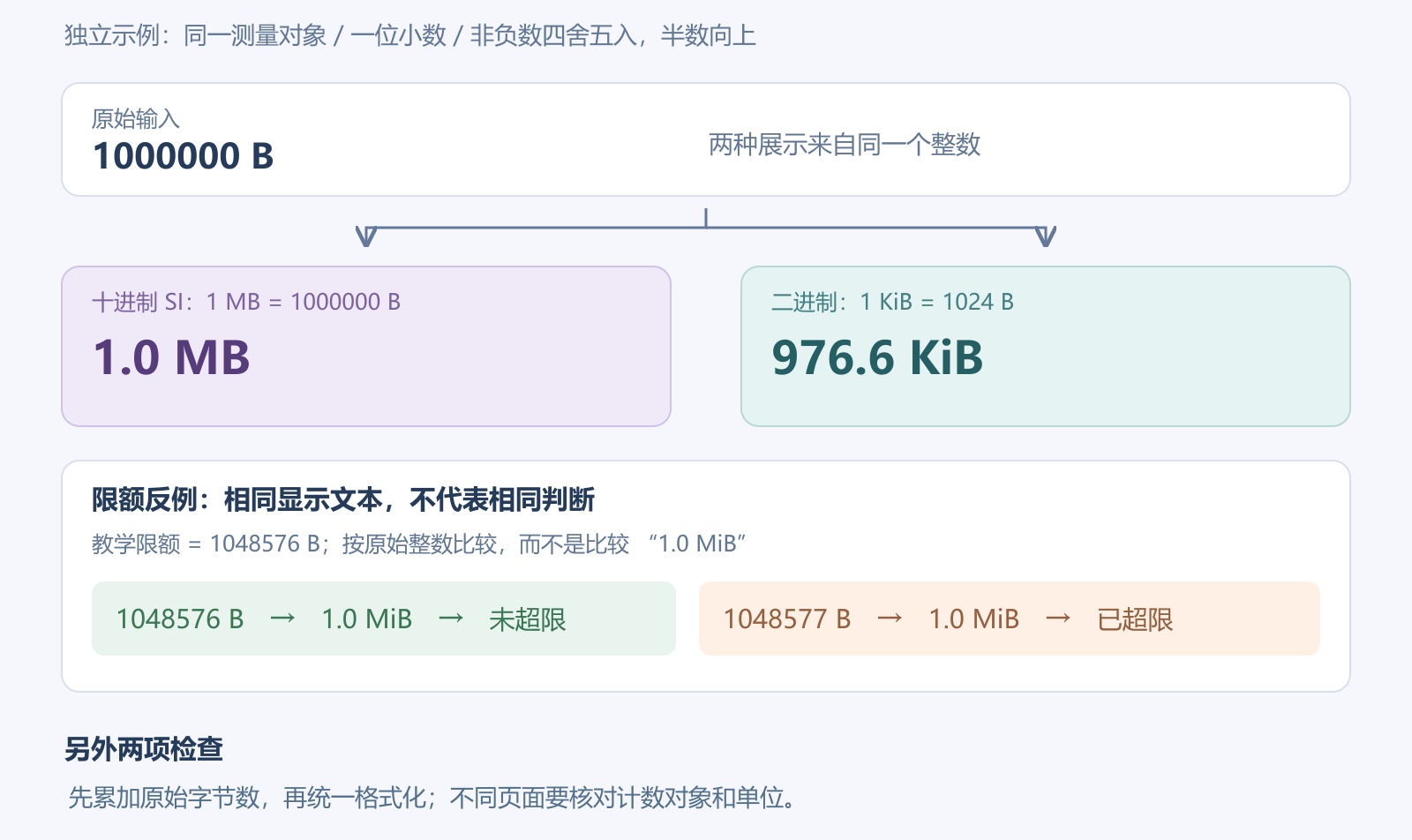Screen dimensions: 1412x840
Task: Click the heading 限额反例：相同显示文本，不代表相同判断
Action: (343, 499)
